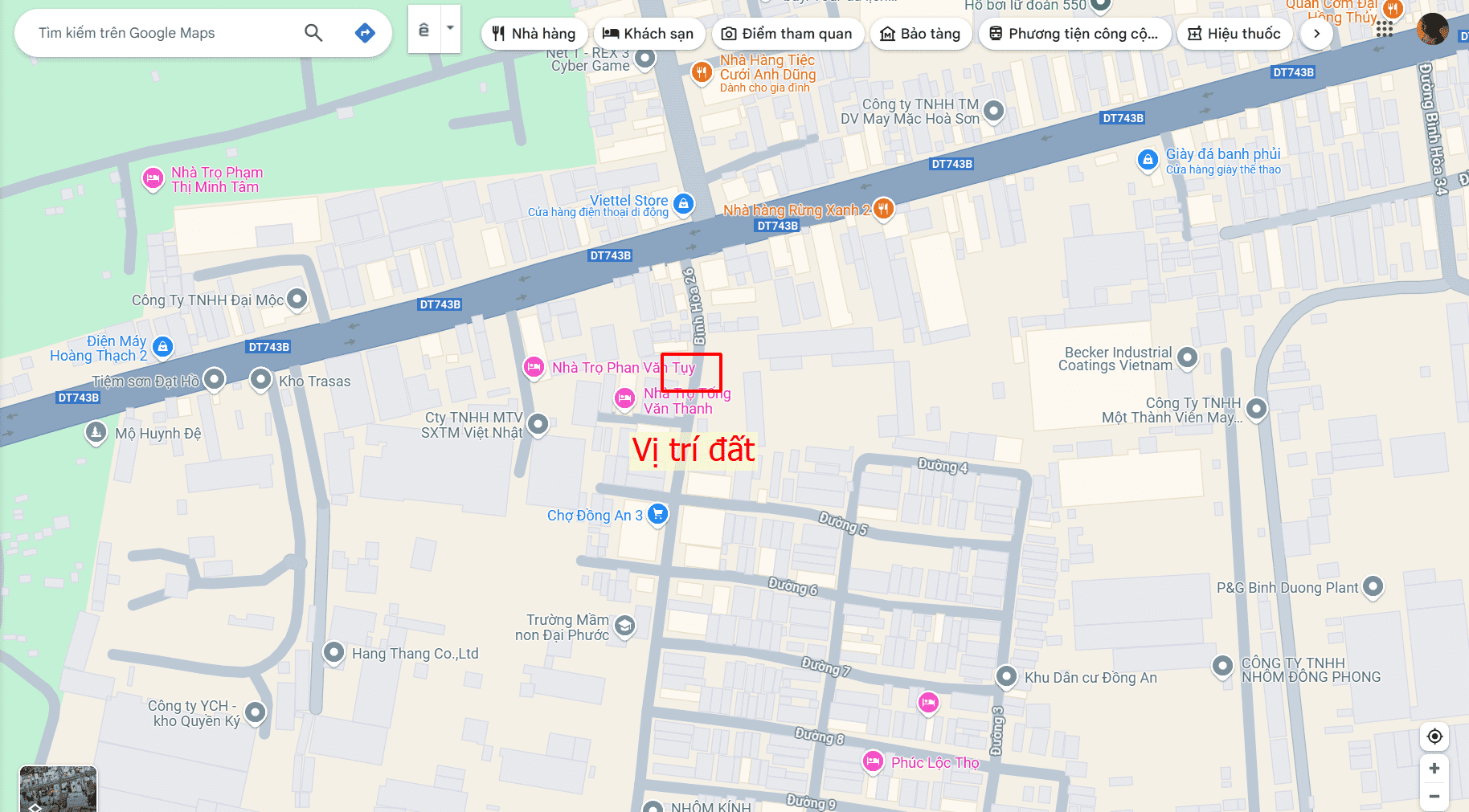Toggle the Vietnamese input tool button
The image size is (1469, 812).
coord(424,29)
